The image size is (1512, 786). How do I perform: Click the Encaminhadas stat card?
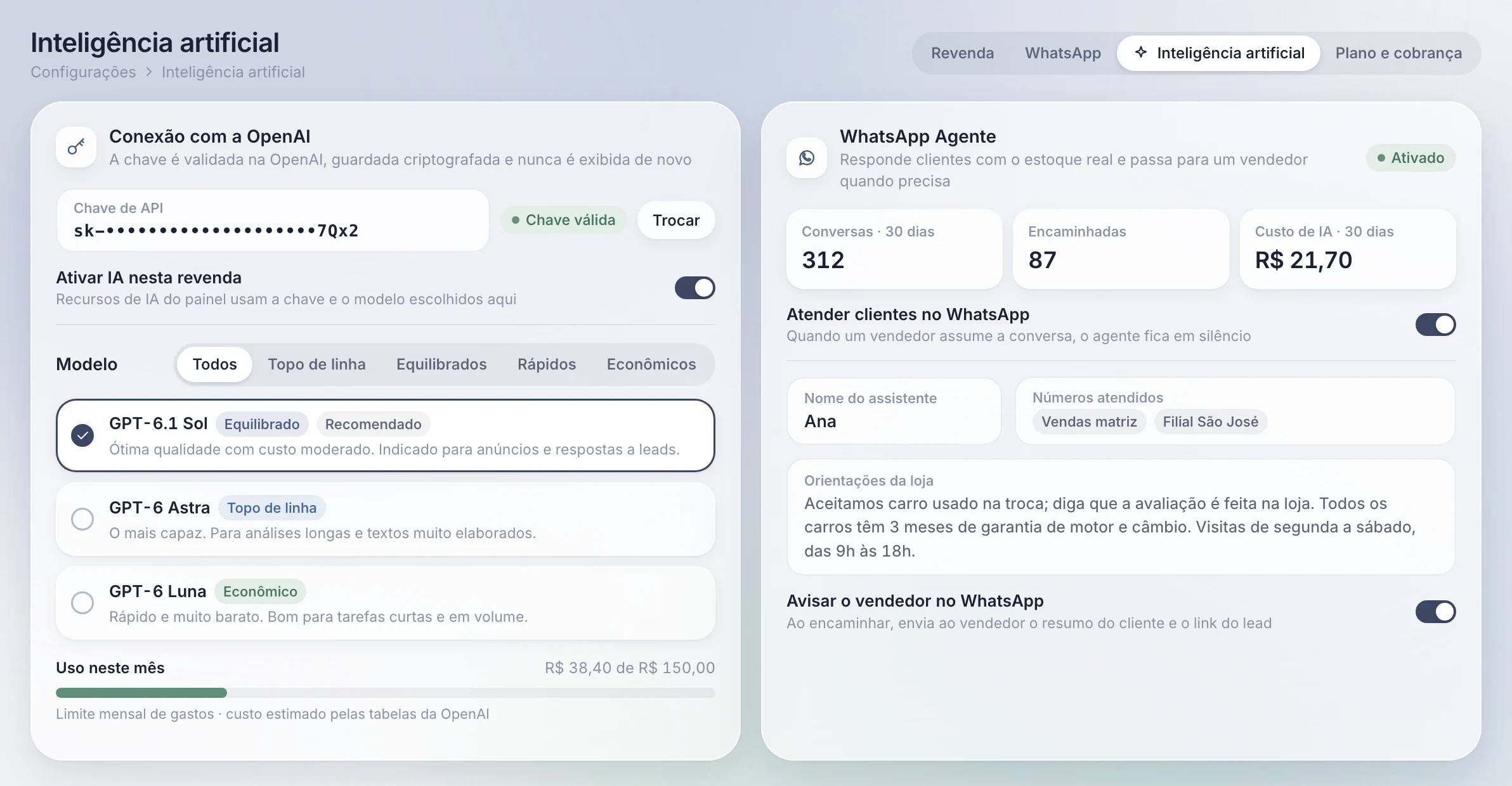pos(1121,249)
